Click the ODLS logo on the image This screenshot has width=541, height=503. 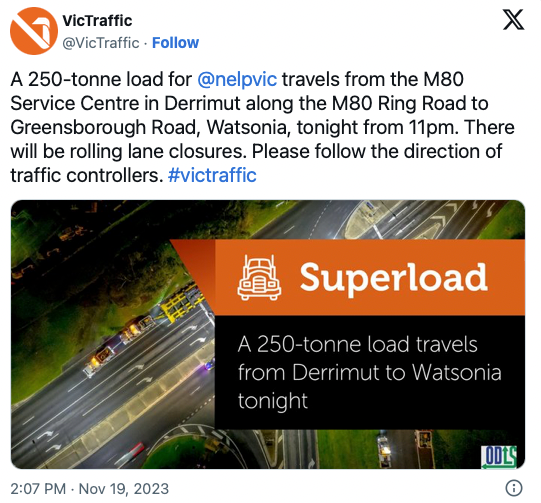[499, 457]
